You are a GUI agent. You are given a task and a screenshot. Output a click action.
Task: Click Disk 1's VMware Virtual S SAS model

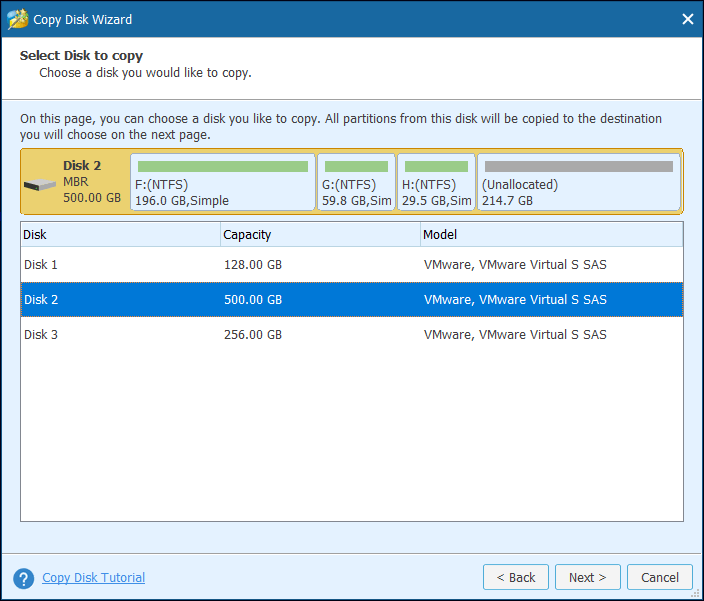[515, 265]
